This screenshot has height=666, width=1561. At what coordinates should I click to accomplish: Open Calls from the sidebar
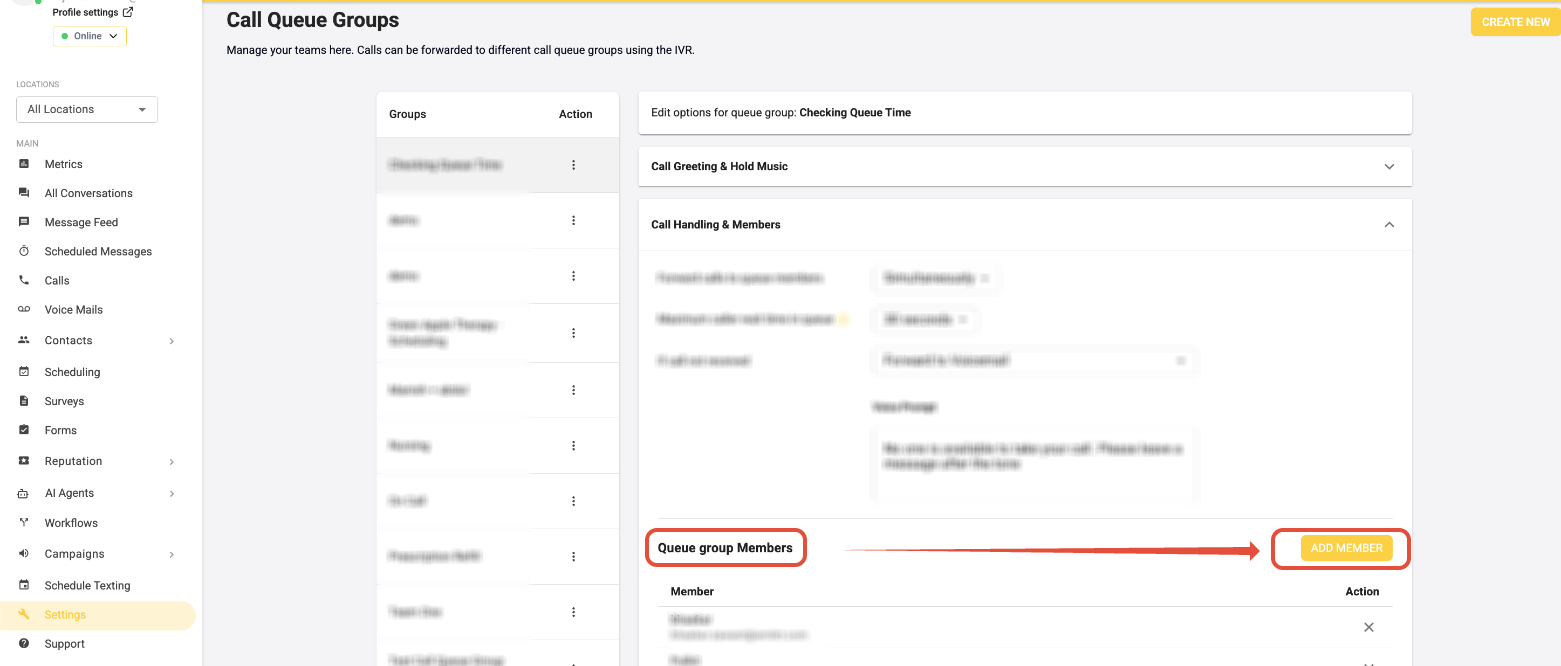tap(57, 281)
